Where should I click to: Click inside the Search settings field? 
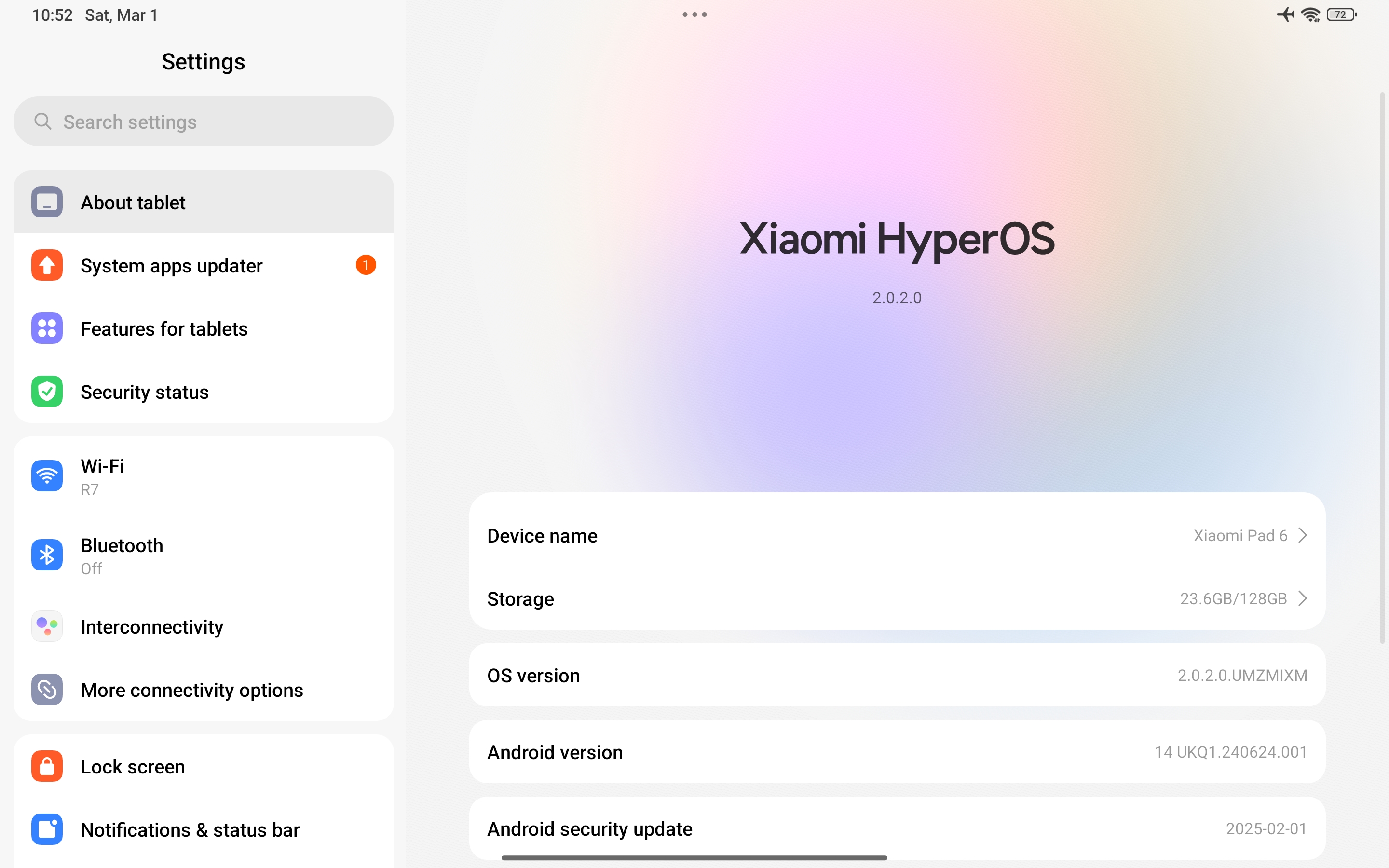click(x=204, y=122)
